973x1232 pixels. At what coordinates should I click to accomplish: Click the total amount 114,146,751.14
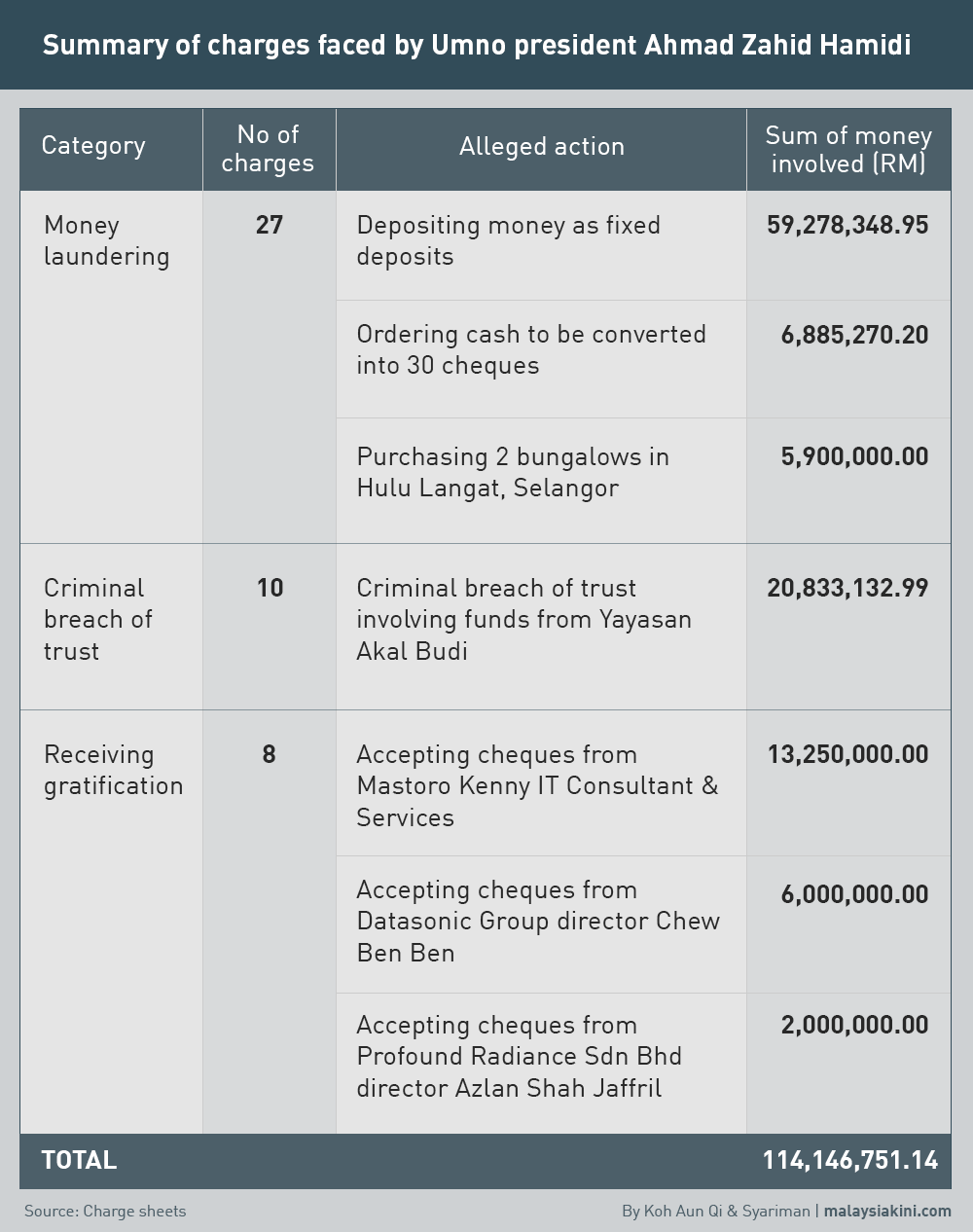click(x=850, y=1160)
